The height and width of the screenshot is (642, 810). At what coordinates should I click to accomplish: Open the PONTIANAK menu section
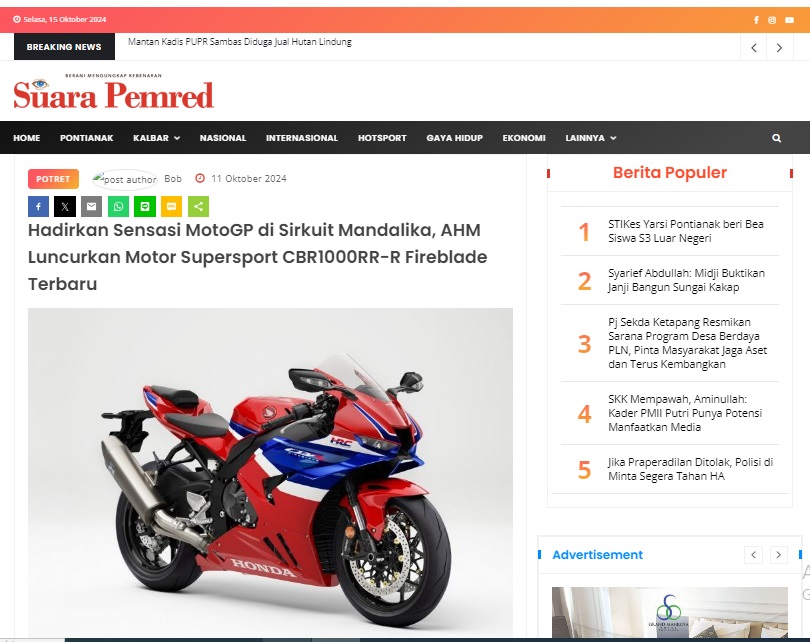tap(86, 138)
